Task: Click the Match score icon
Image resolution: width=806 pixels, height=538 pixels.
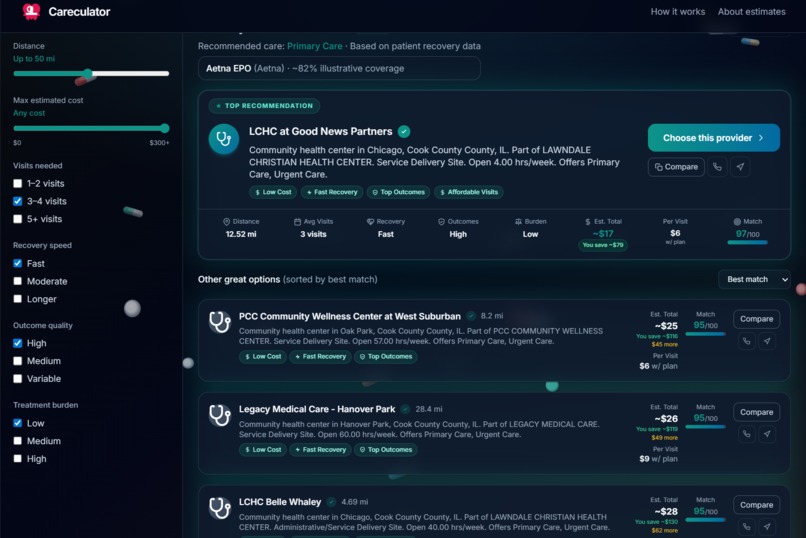Action: click(737, 221)
